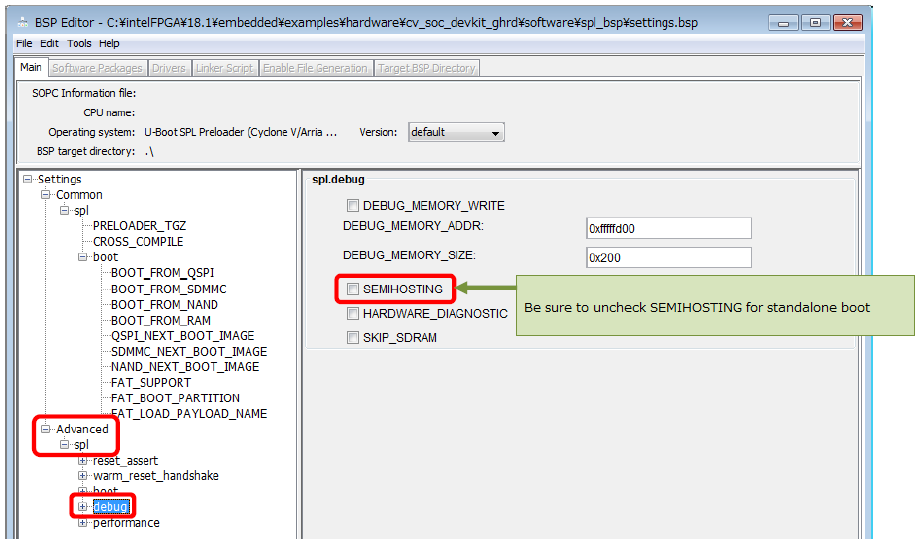
Task: Toggle the HARDWARE_DIAGNOSTIC checkbox
Action: click(x=352, y=313)
